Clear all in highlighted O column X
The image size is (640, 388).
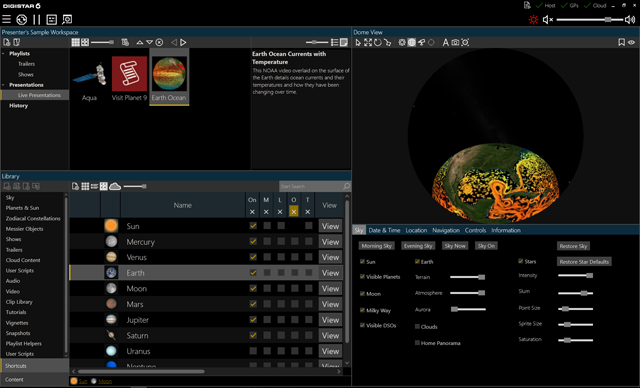click(x=293, y=211)
